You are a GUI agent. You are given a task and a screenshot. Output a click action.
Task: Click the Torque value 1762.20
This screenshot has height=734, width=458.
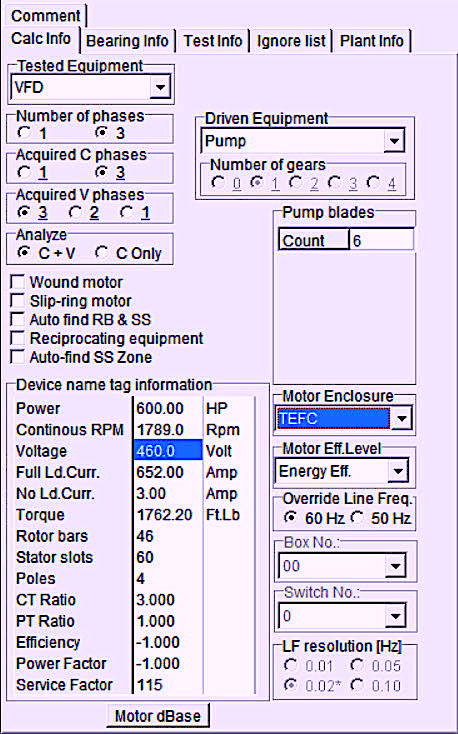(x=168, y=514)
